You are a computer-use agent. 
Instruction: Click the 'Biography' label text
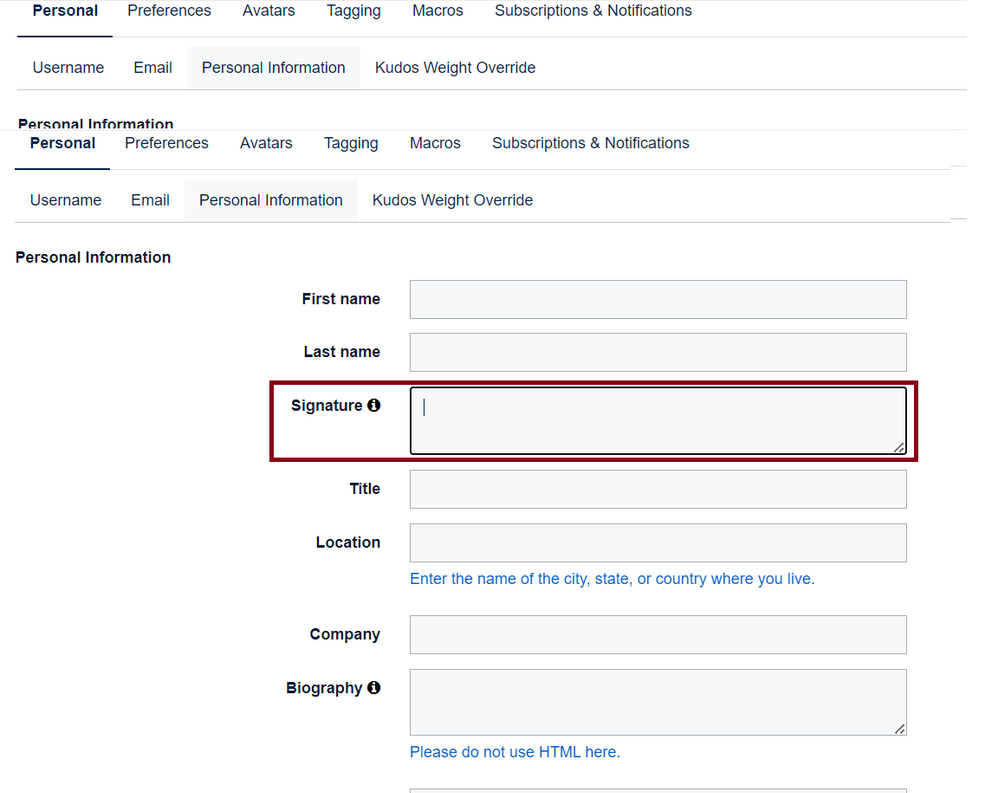[323, 688]
